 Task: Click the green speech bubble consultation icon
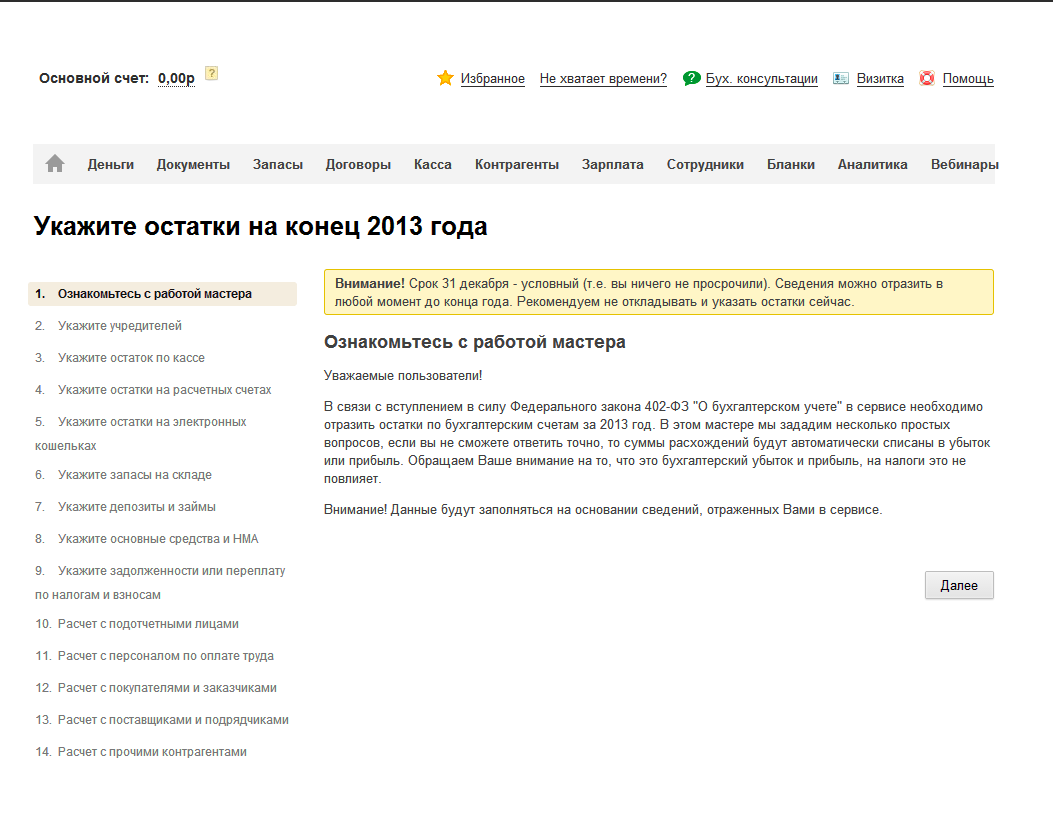[691, 78]
